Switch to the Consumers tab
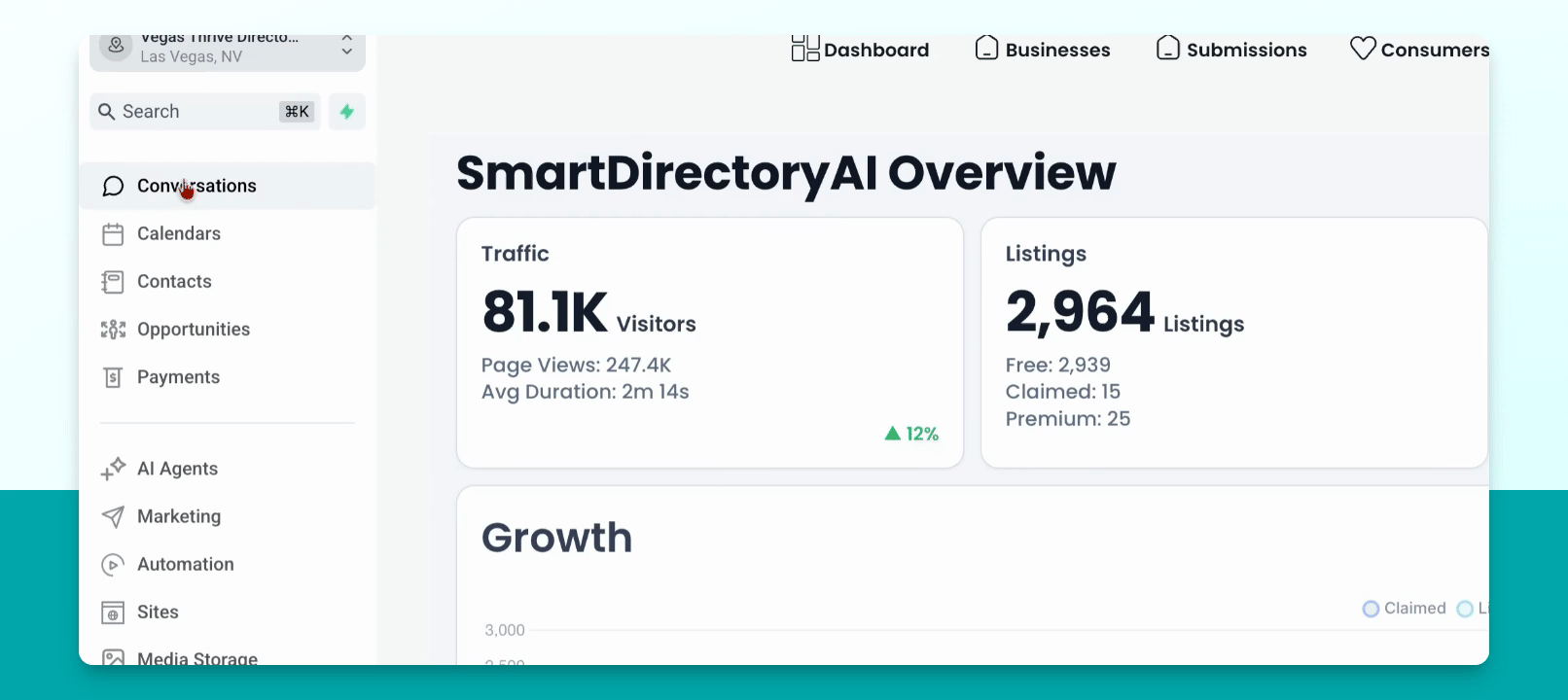Image resolution: width=1568 pixels, height=700 pixels. [x=1420, y=50]
